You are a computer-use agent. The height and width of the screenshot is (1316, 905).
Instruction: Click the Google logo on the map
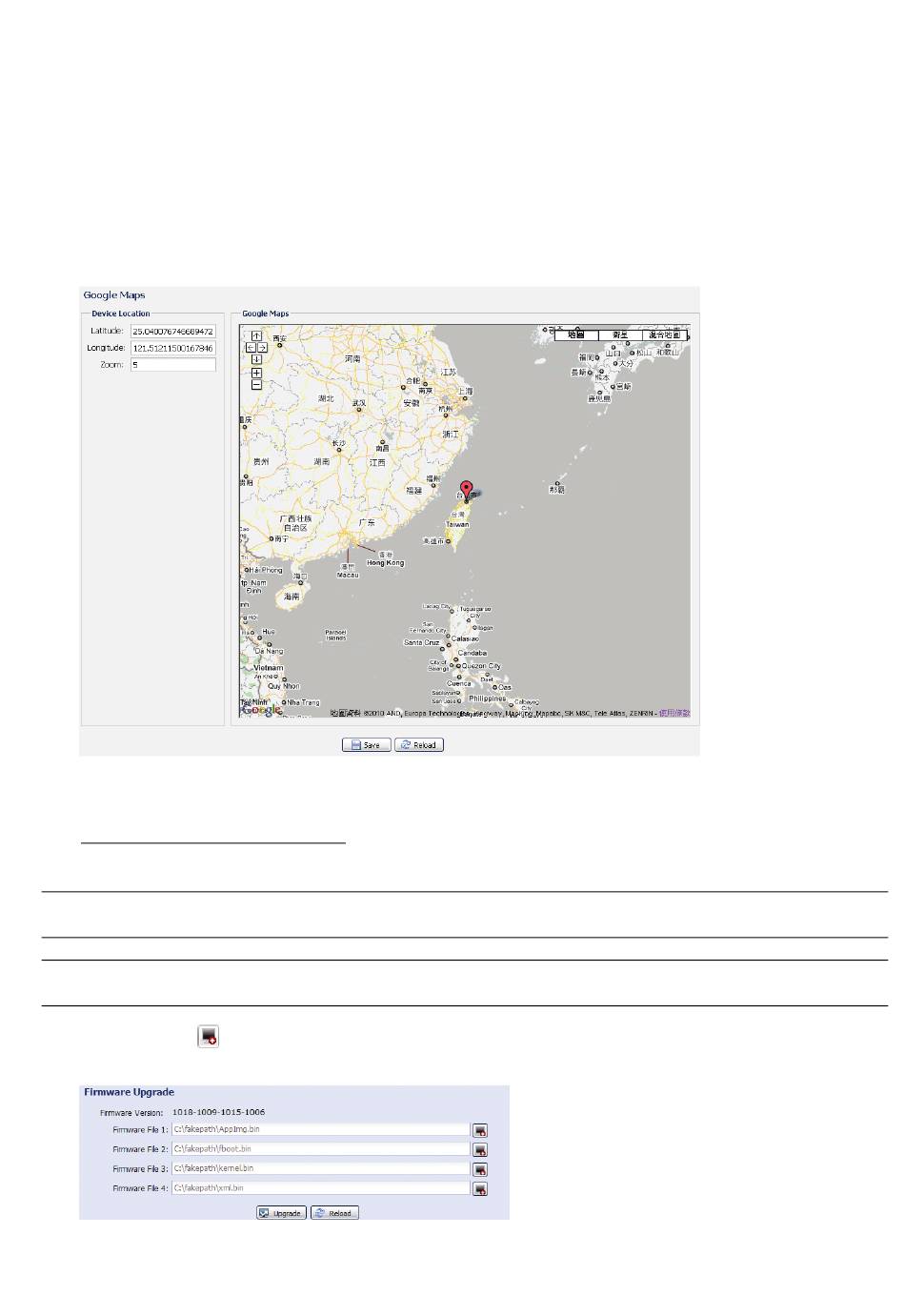coord(262,710)
